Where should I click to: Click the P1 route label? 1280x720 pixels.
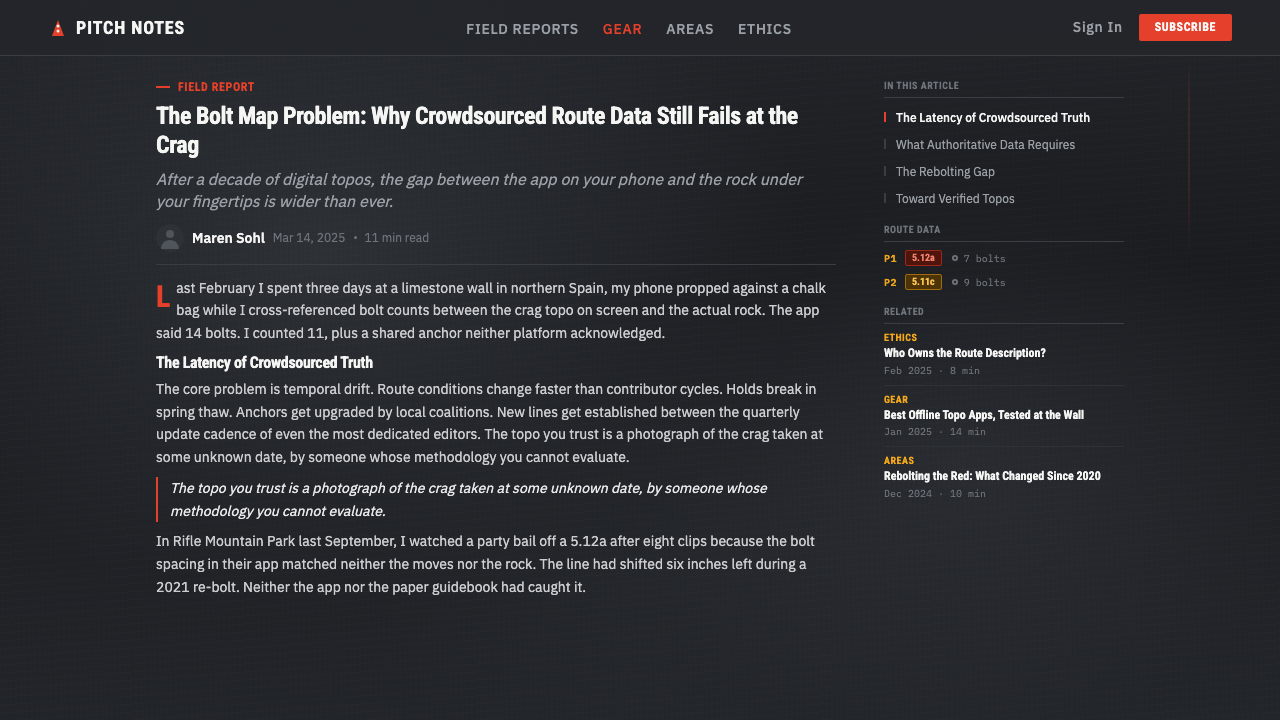pyautogui.click(x=890, y=258)
